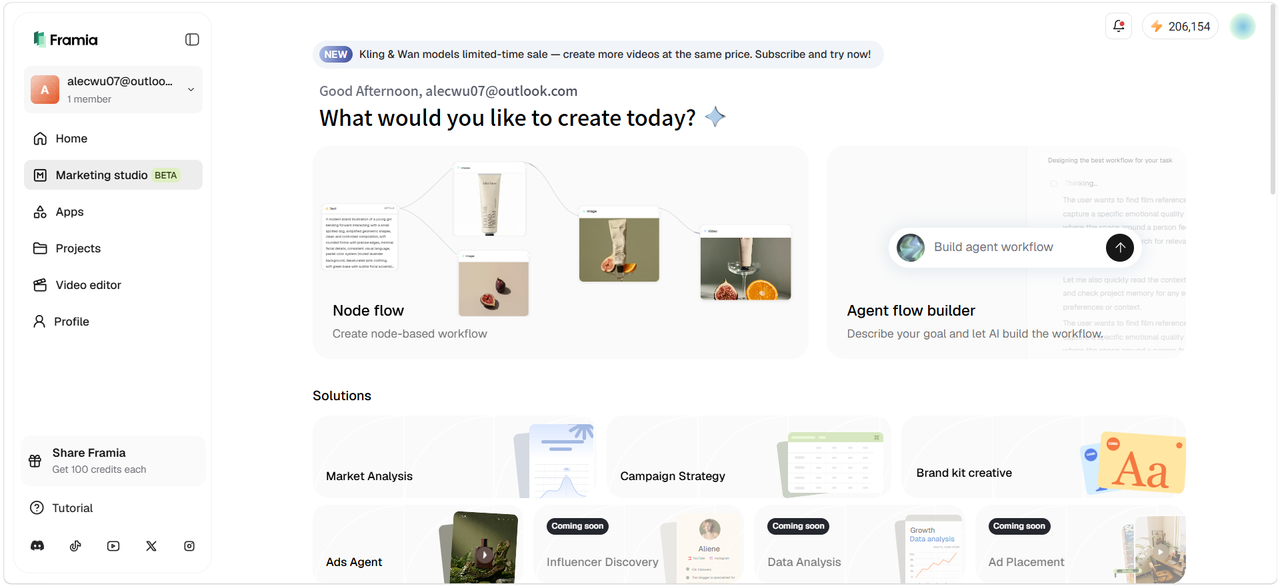The width and height of the screenshot is (1280, 586).
Task: Open the Apps section
Action: click(x=113, y=212)
